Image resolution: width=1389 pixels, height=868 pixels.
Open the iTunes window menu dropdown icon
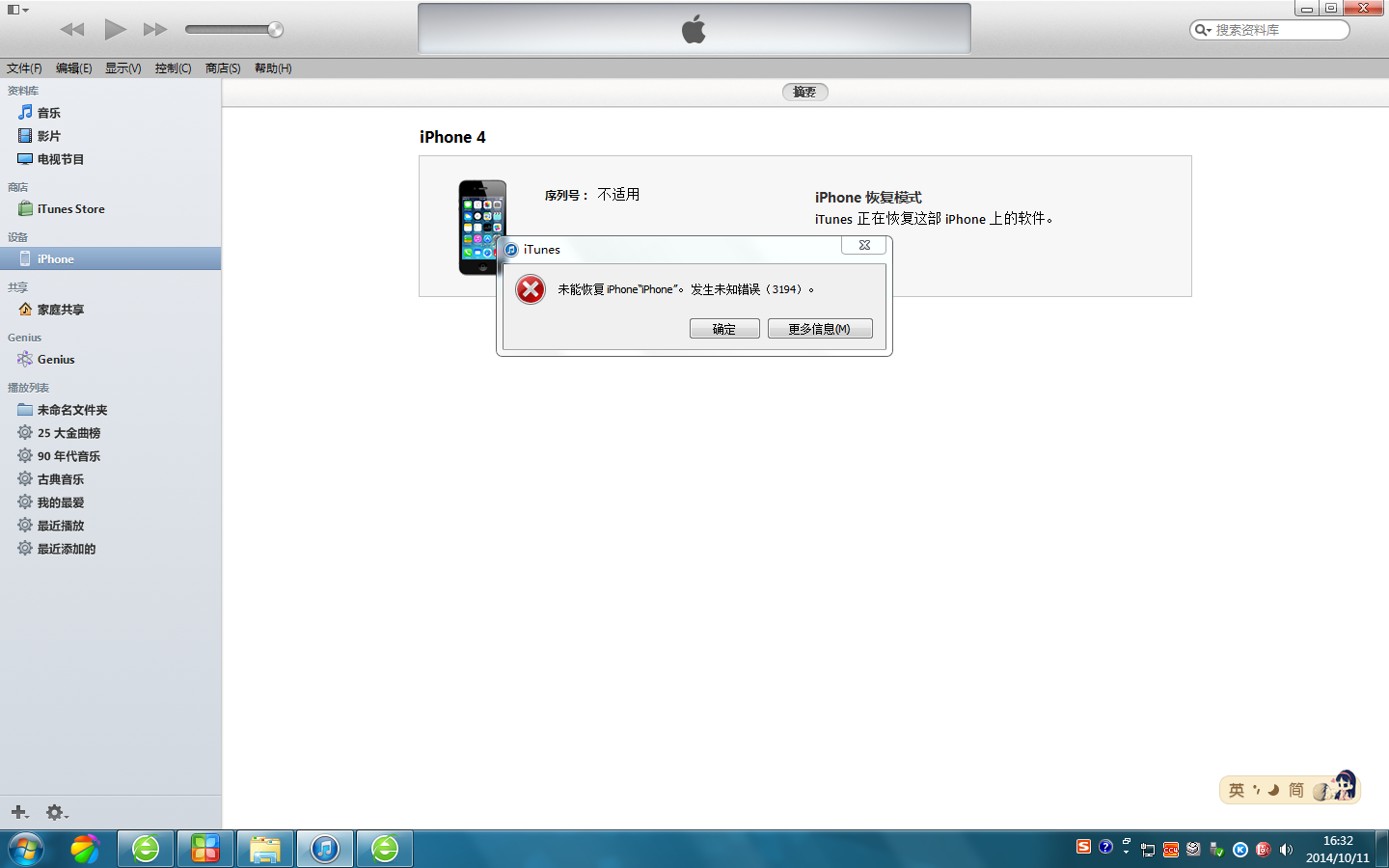tap(17, 10)
